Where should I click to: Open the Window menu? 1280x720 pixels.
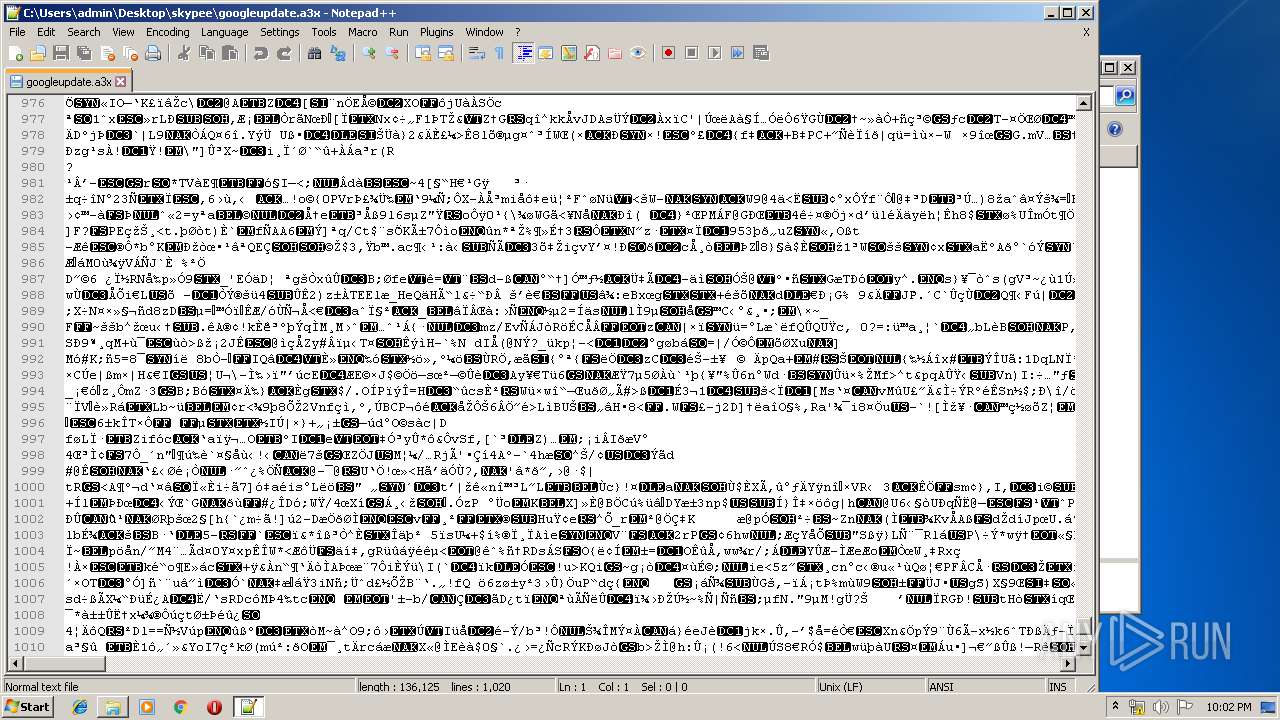tap(484, 32)
